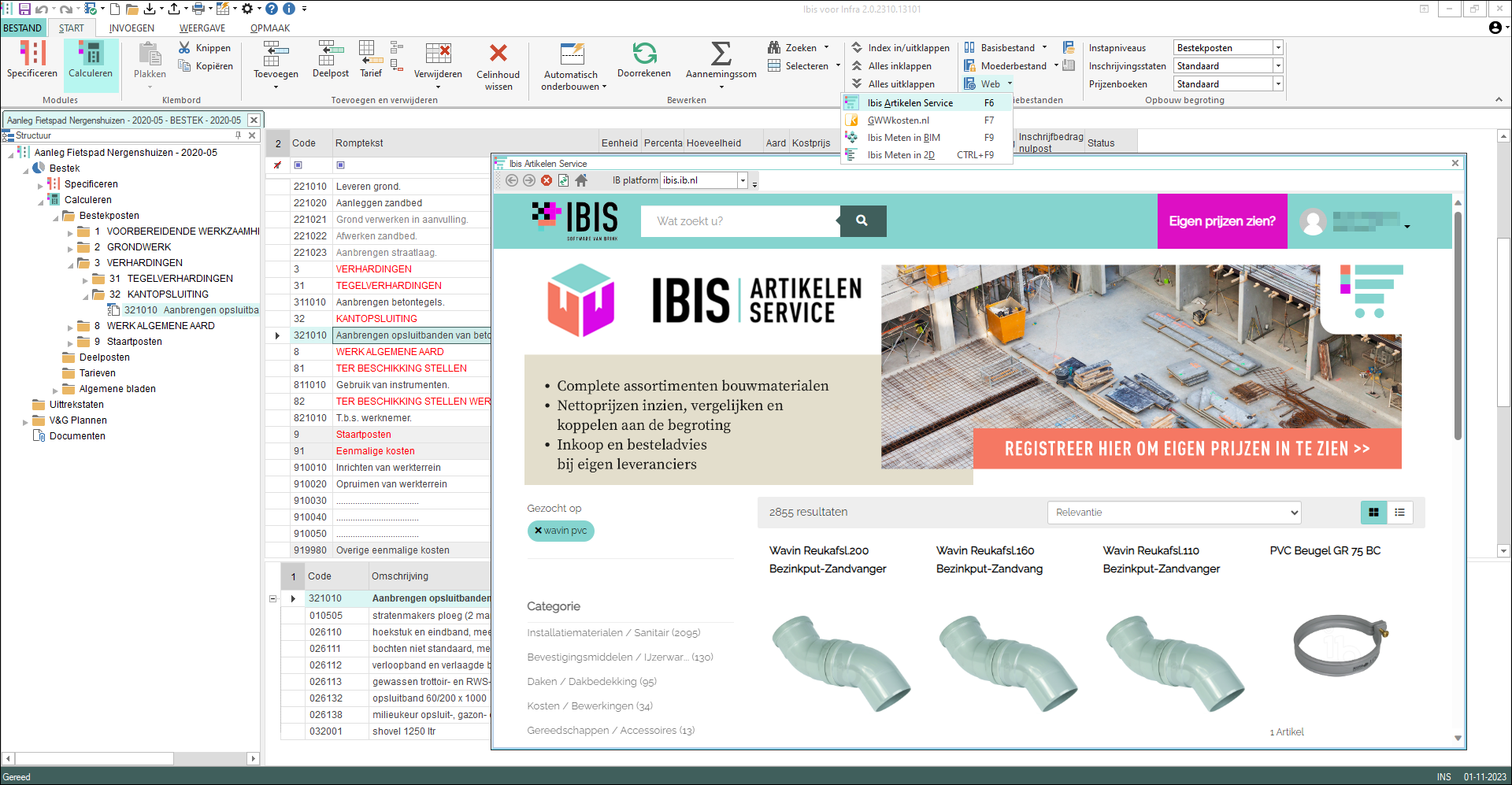Open Installatiematerialen / Sanitair category link
Image resolution: width=1512 pixels, height=785 pixels.
point(613,633)
